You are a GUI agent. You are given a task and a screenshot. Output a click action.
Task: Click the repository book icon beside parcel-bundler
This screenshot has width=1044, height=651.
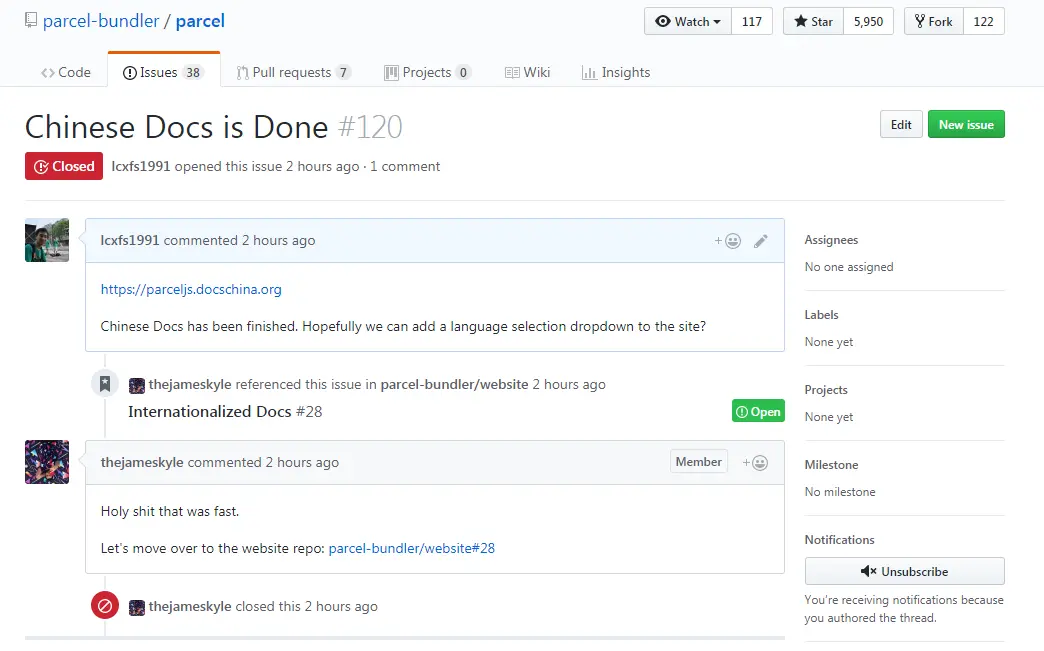31,21
